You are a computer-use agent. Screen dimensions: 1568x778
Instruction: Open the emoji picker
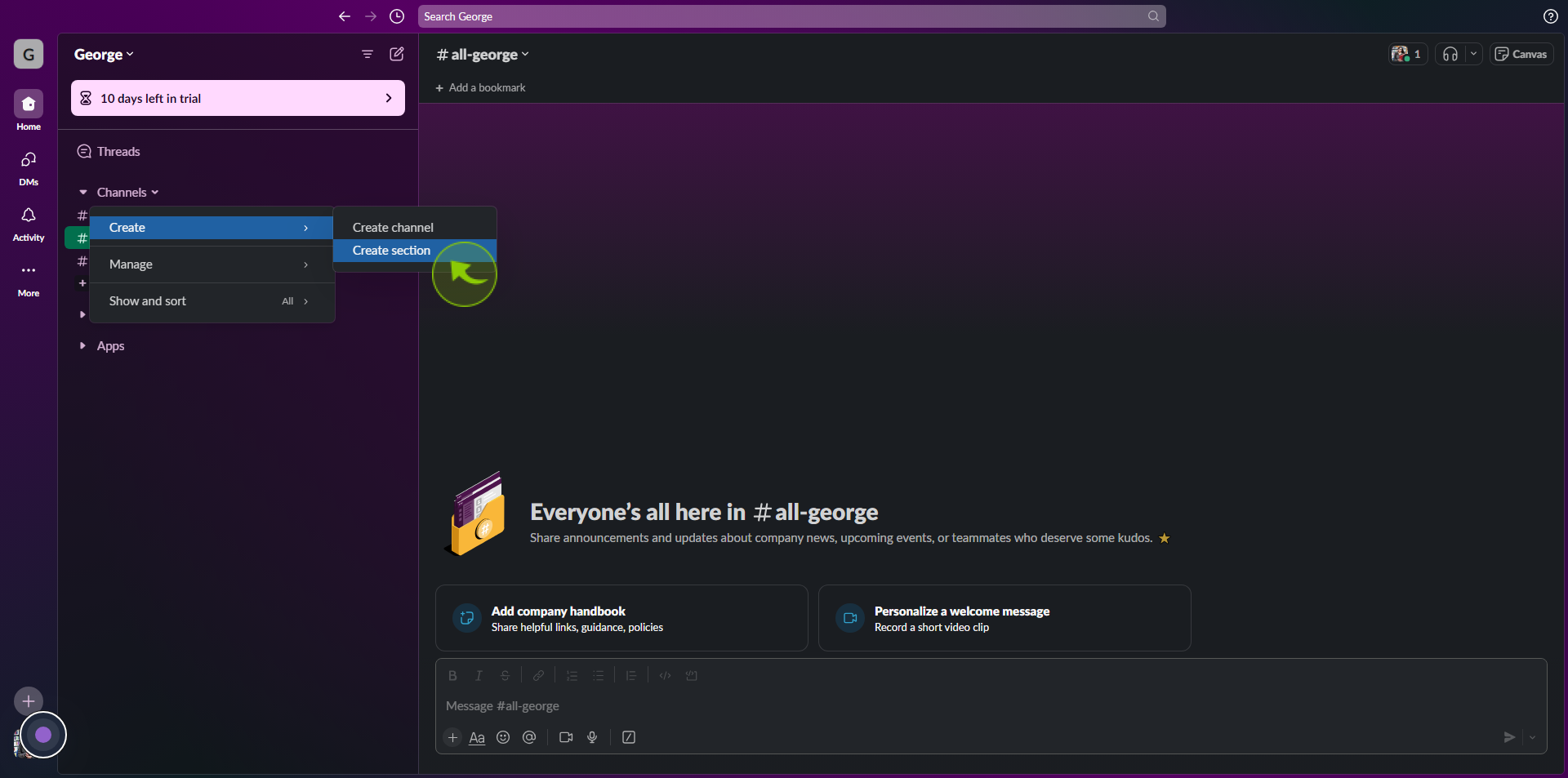tap(503, 737)
